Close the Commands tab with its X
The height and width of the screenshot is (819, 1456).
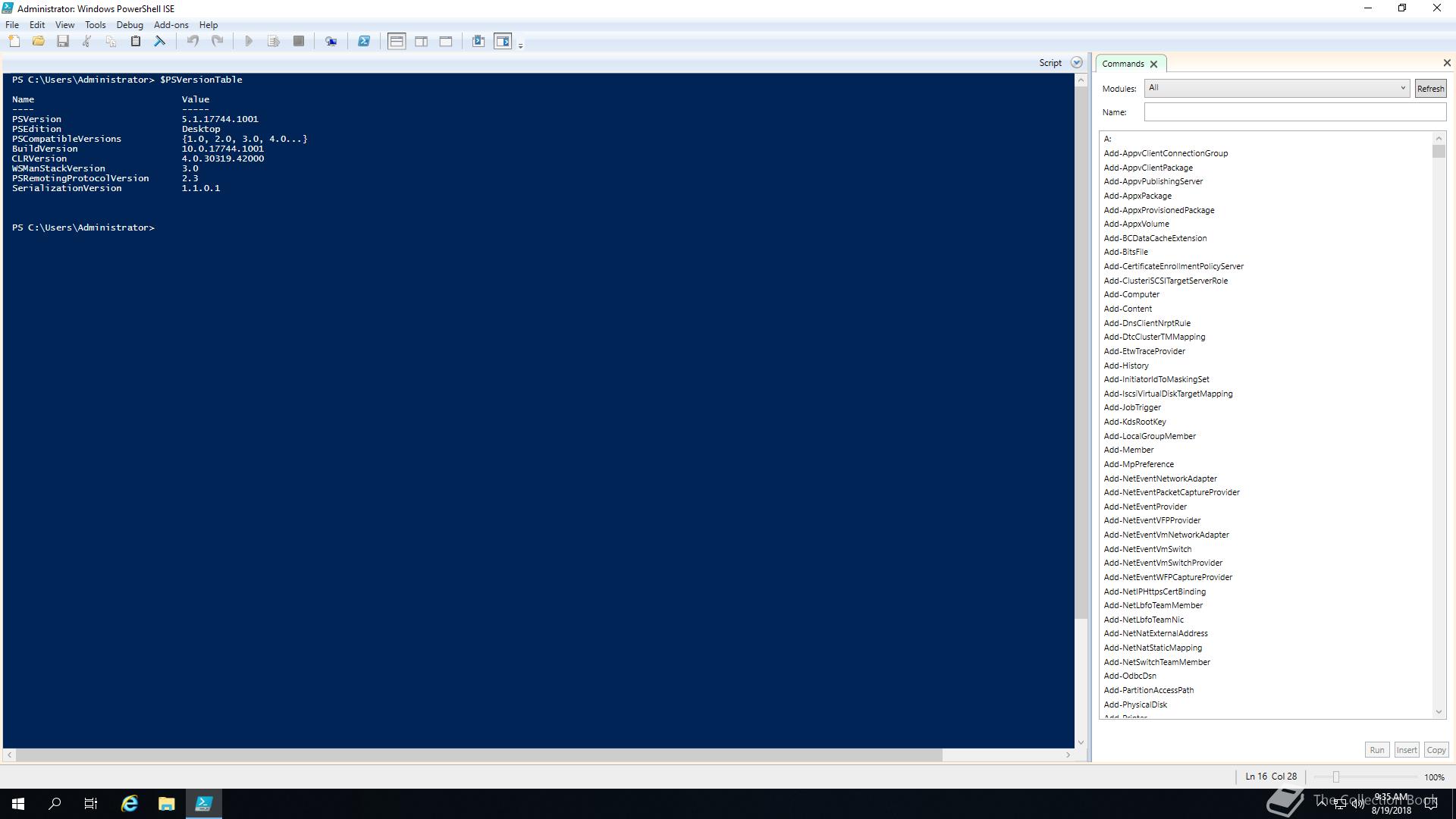(x=1153, y=64)
